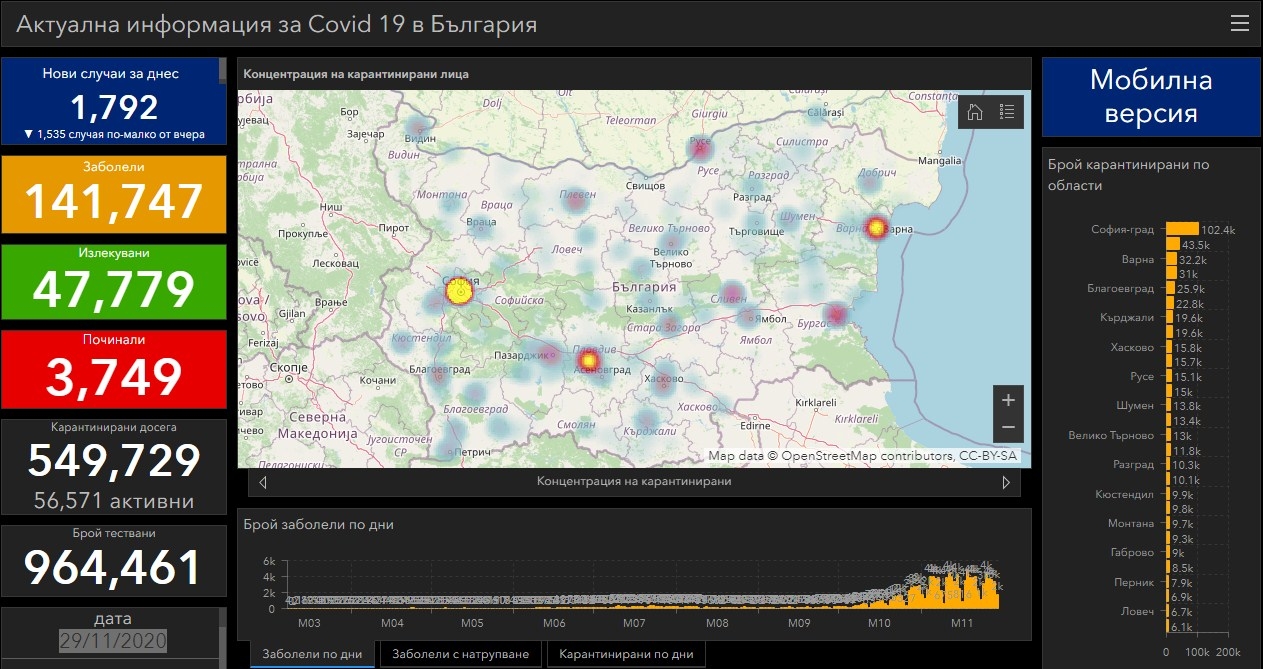Open the hamburger menu in the header
The width and height of the screenshot is (1263, 669).
[x=1239, y=24]
